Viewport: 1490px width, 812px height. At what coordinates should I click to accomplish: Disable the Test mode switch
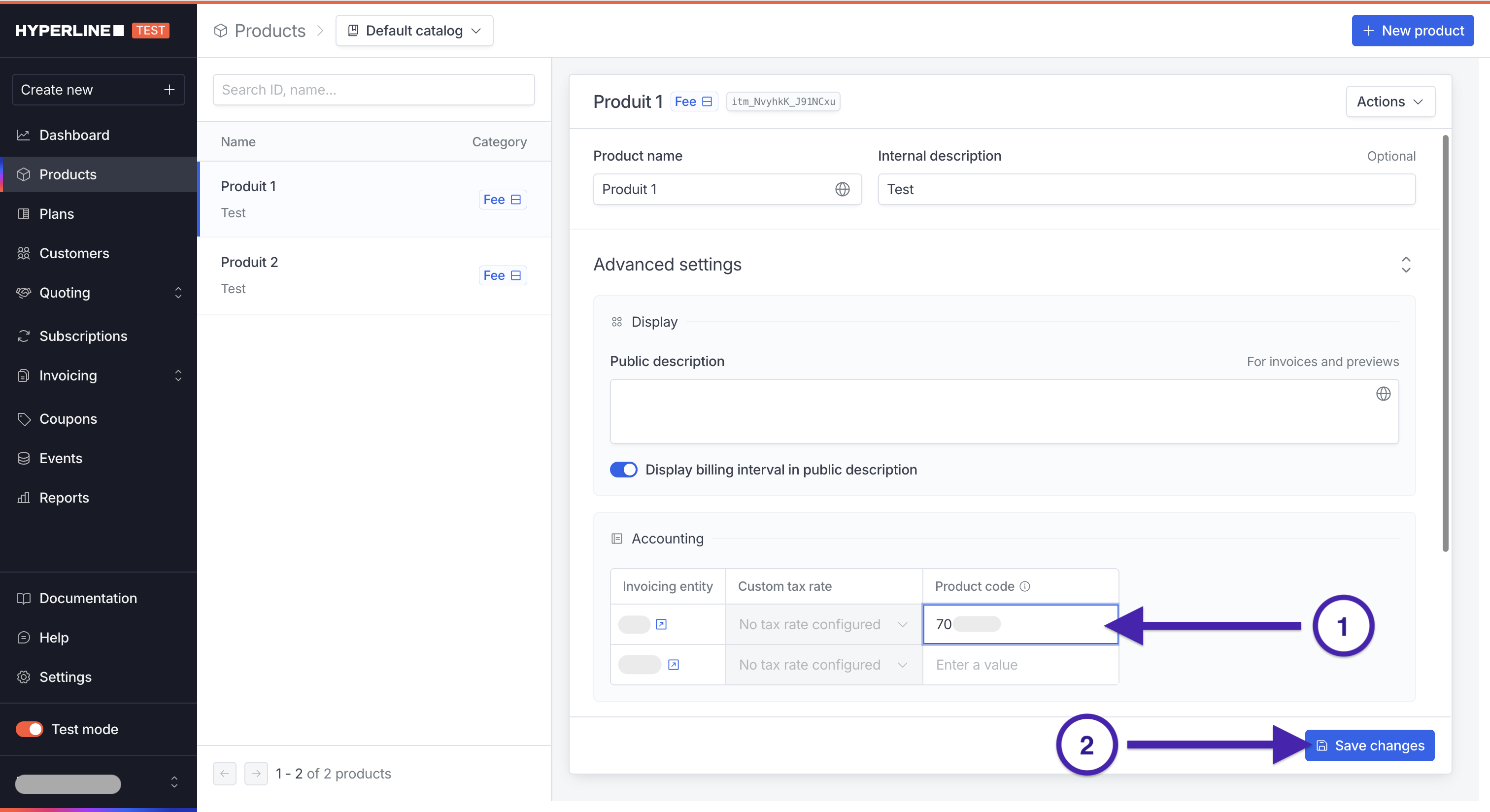[x=30, y=729]
